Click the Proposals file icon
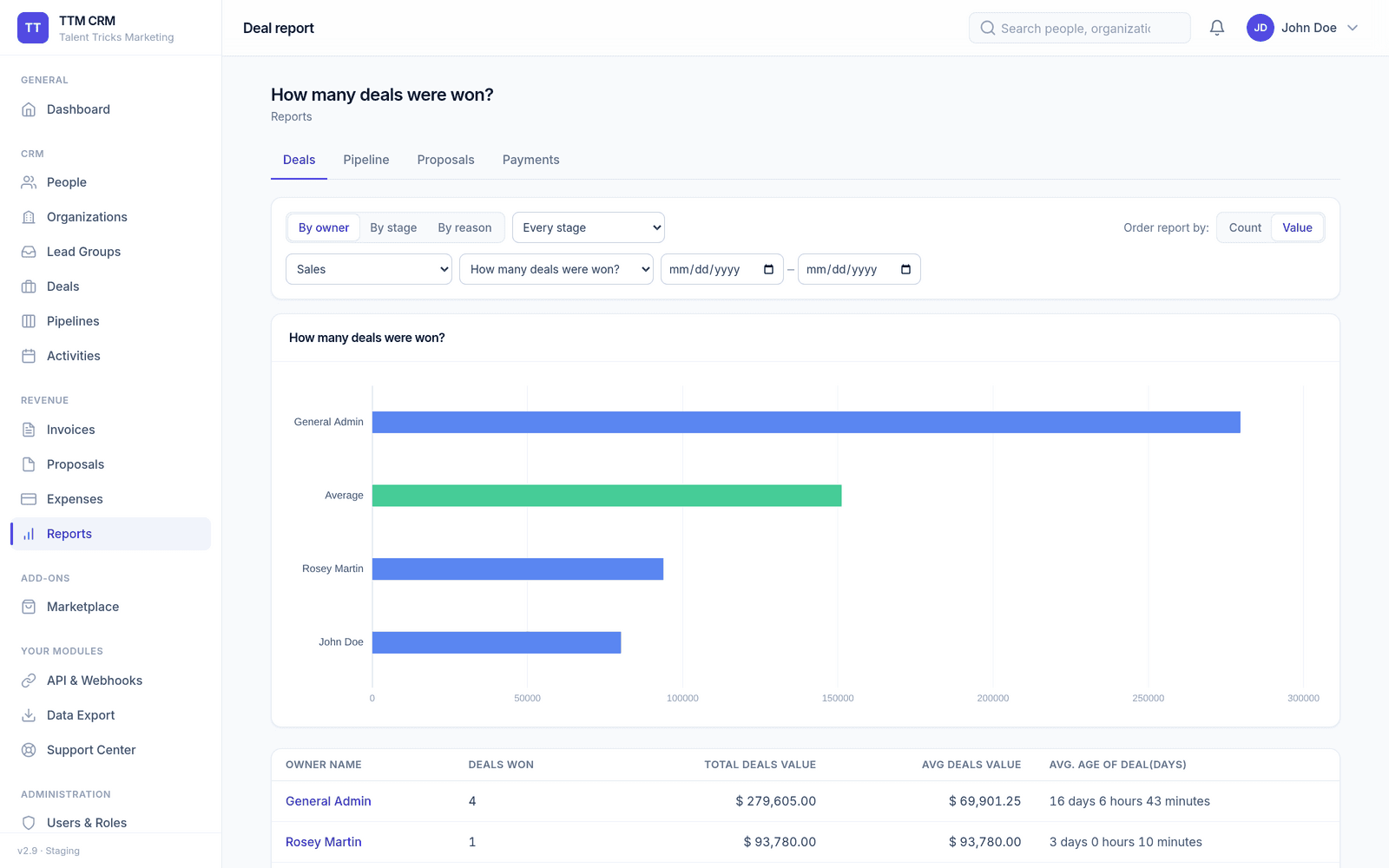The width and height of the screenshot is (1389, 868). point(29,464)
